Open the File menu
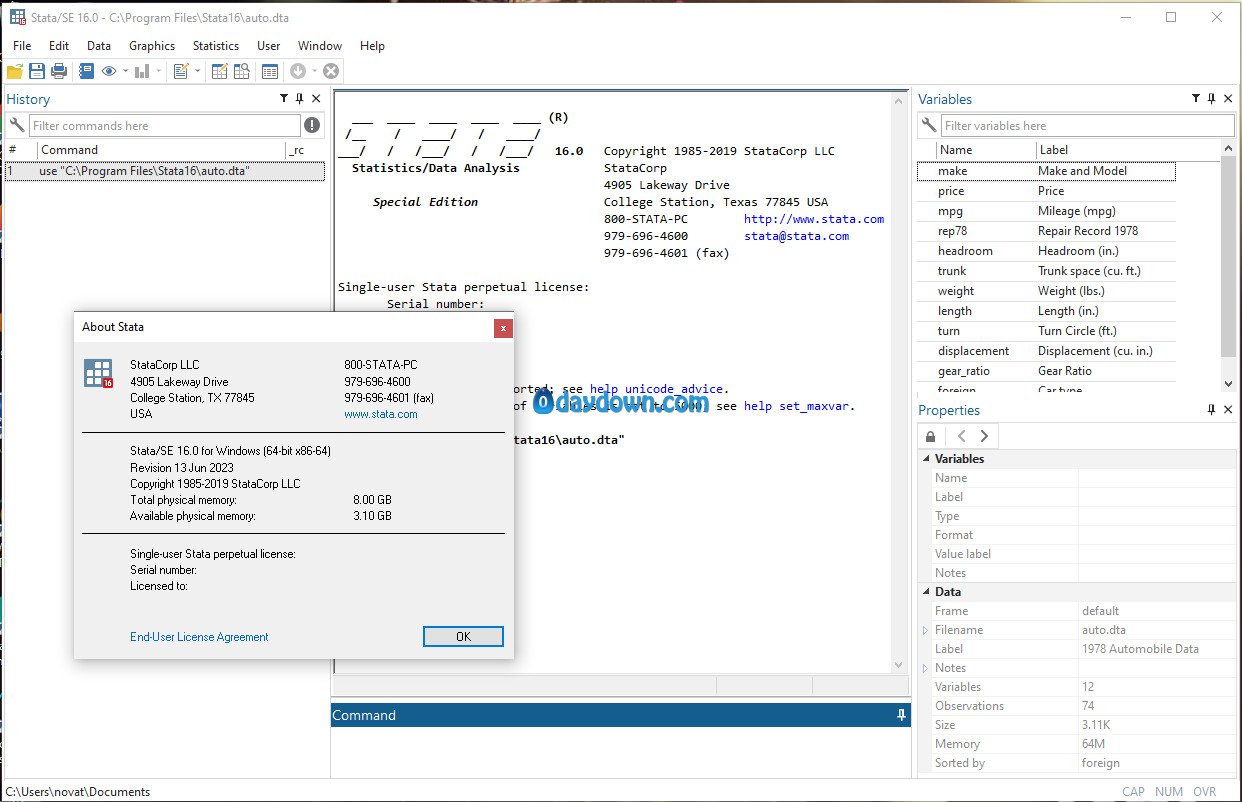The height and width of the screenshot is (802, 1242). pos(22,46)
